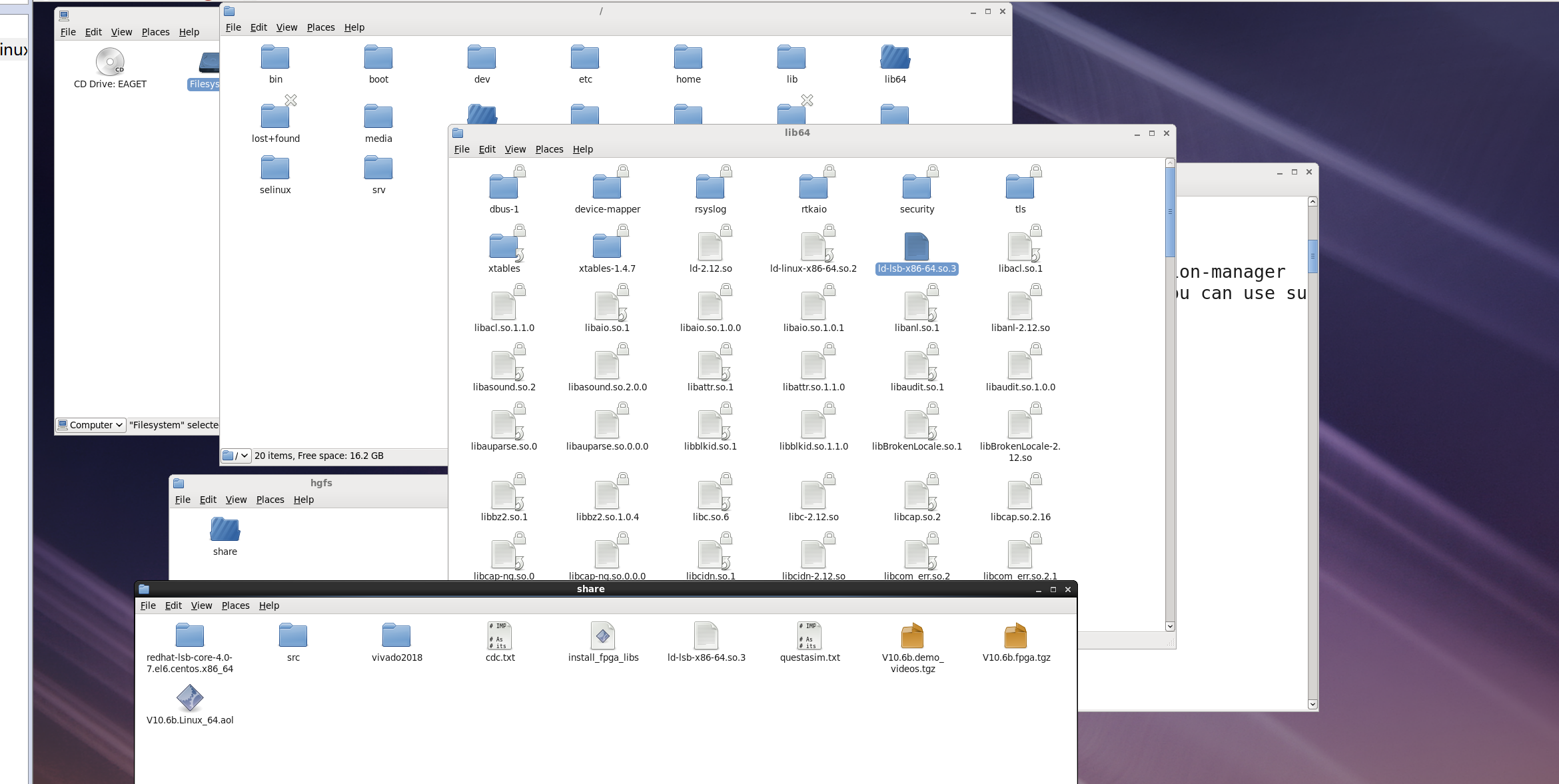Expand the root path location dropdown
The width and height of the screenshot is (1559, 784).
237,456
